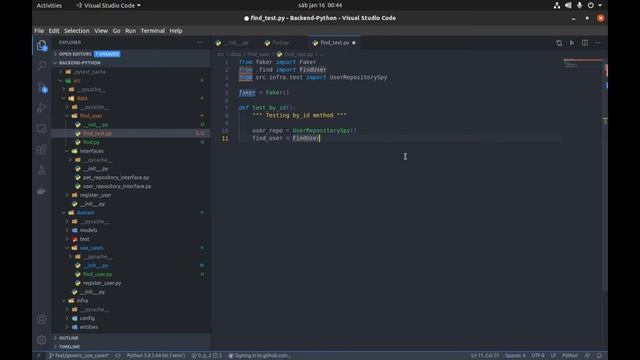The height and width of the screenshot is (360, 640).
Task: Open the Go menu
Action: point(116,31)
